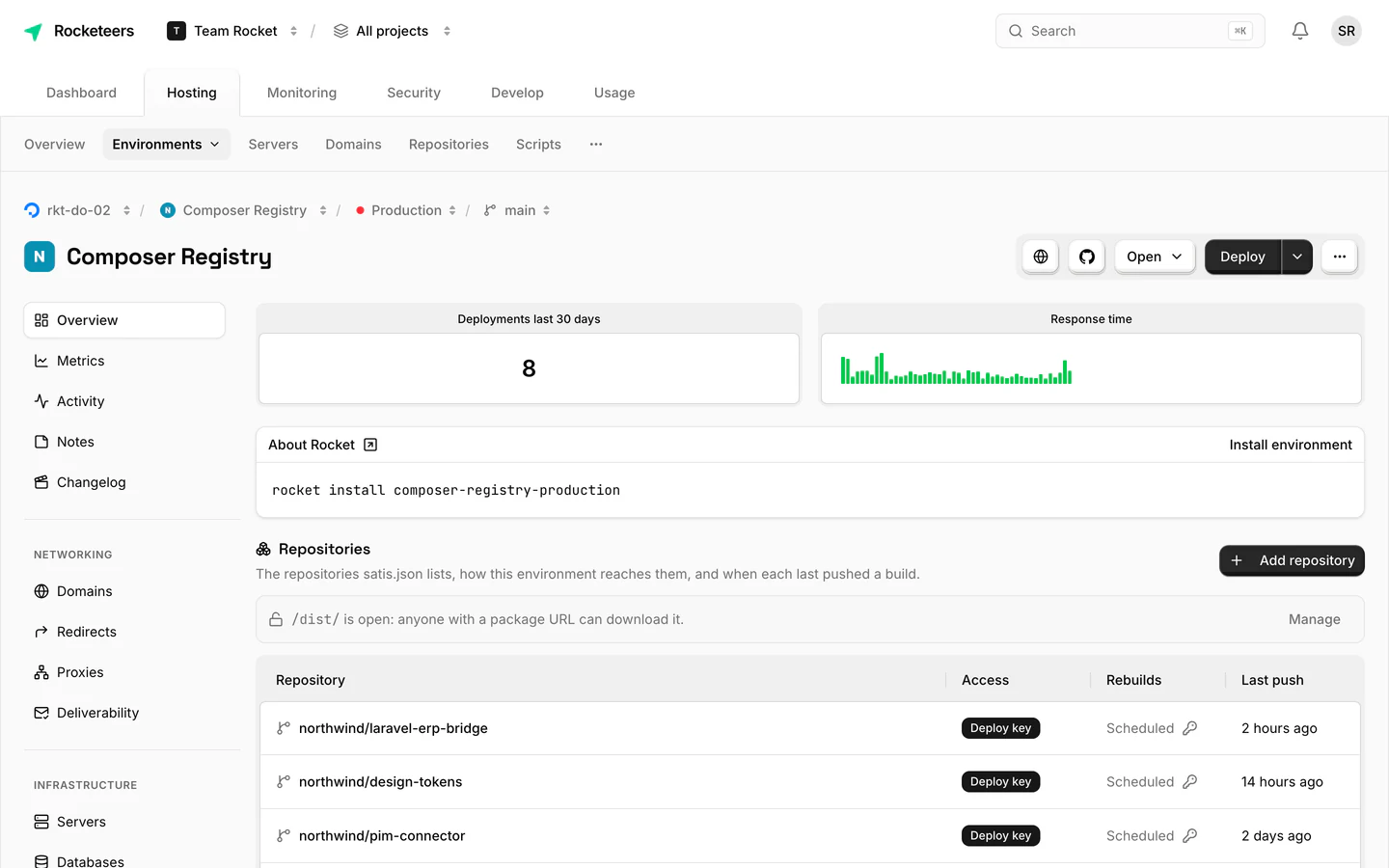Switch to the Security tab
The height and width of the screenshot is (868, 1389).
(414, 93)
